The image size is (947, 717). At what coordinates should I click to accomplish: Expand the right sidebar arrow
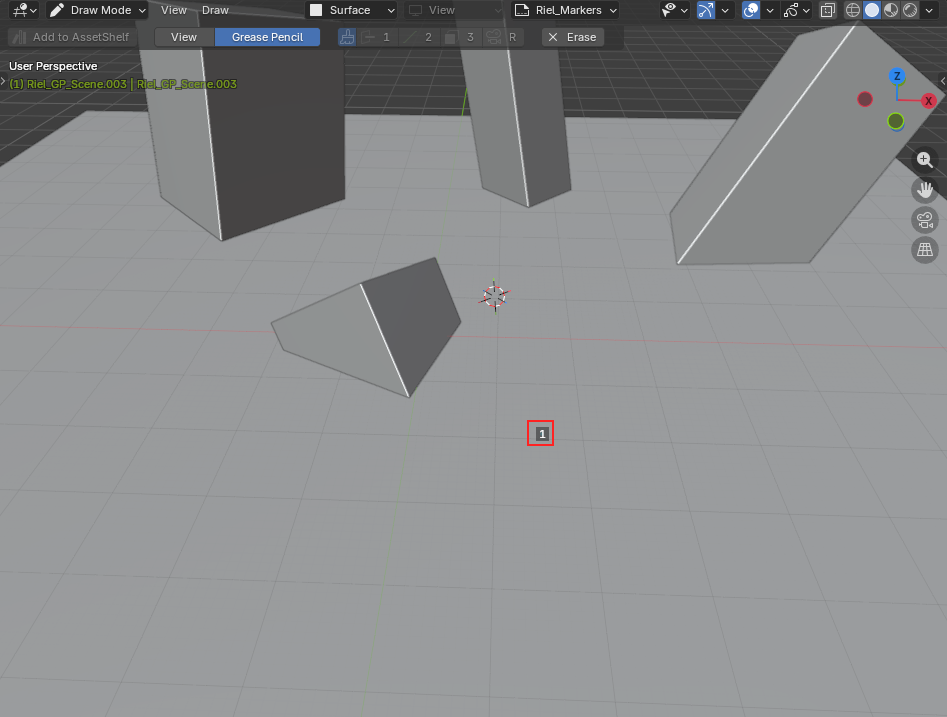coord(943,81)
